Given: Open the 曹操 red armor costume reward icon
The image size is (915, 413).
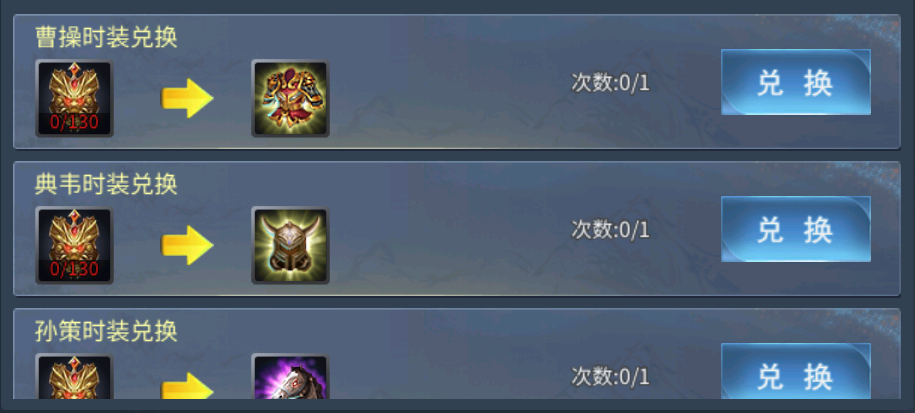Looking at the screenshot, I should click(x=291, y=98).
